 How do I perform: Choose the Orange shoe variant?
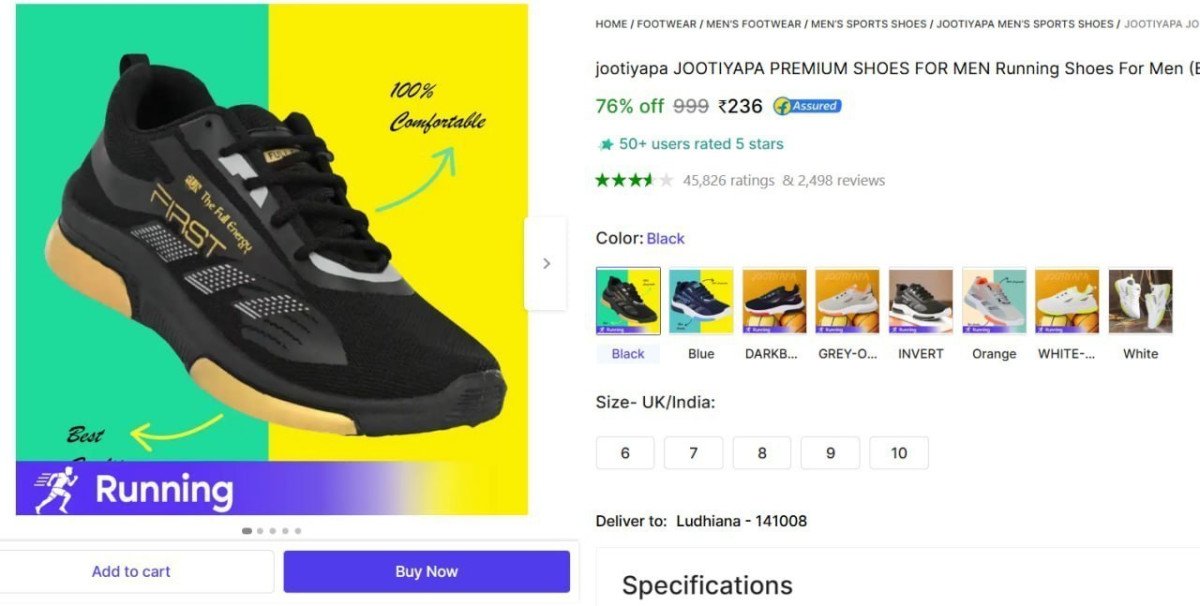coord(993,299)
